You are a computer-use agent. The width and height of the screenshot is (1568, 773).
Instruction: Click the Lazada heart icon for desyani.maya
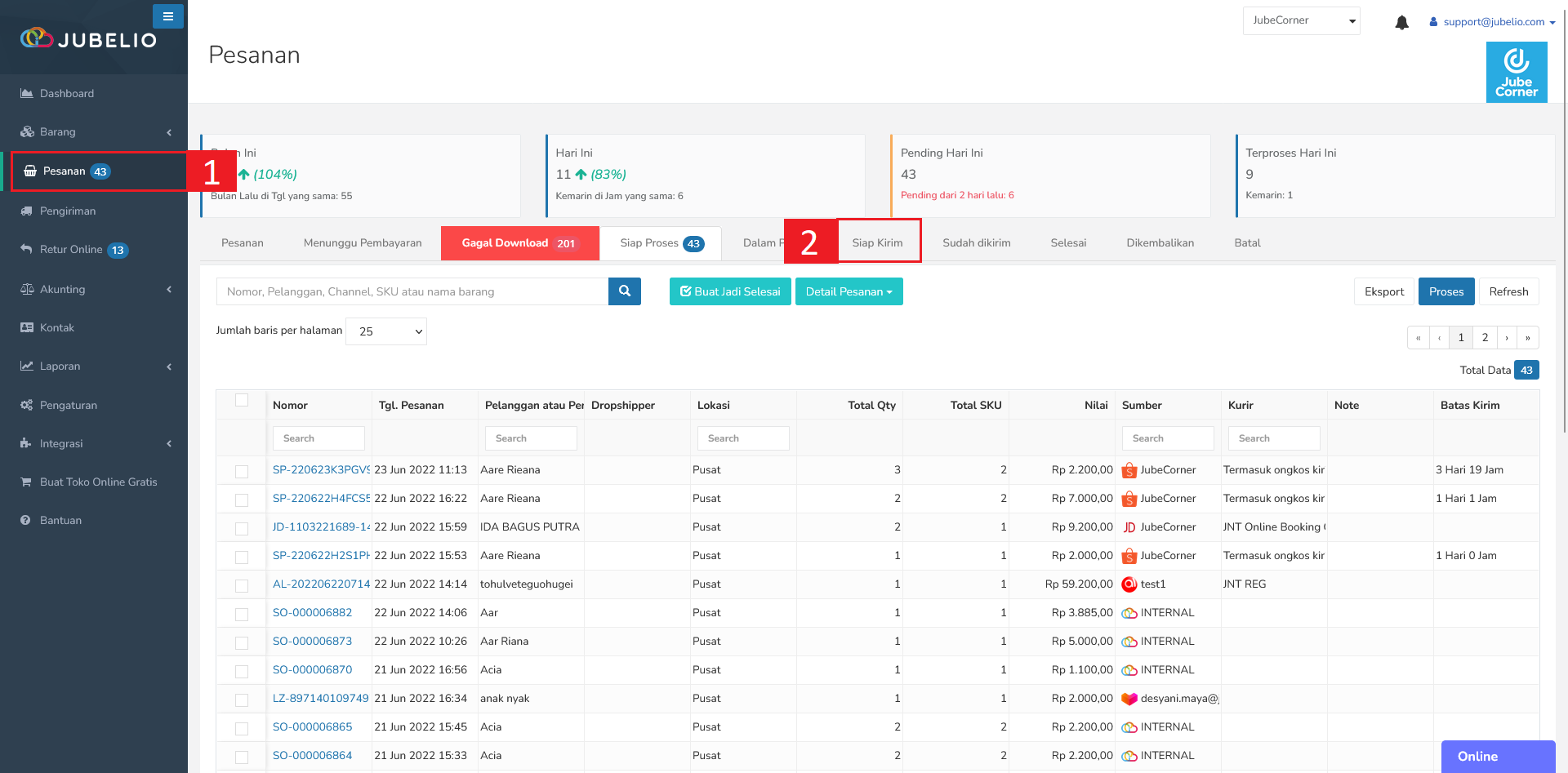tap(1129, 699)
